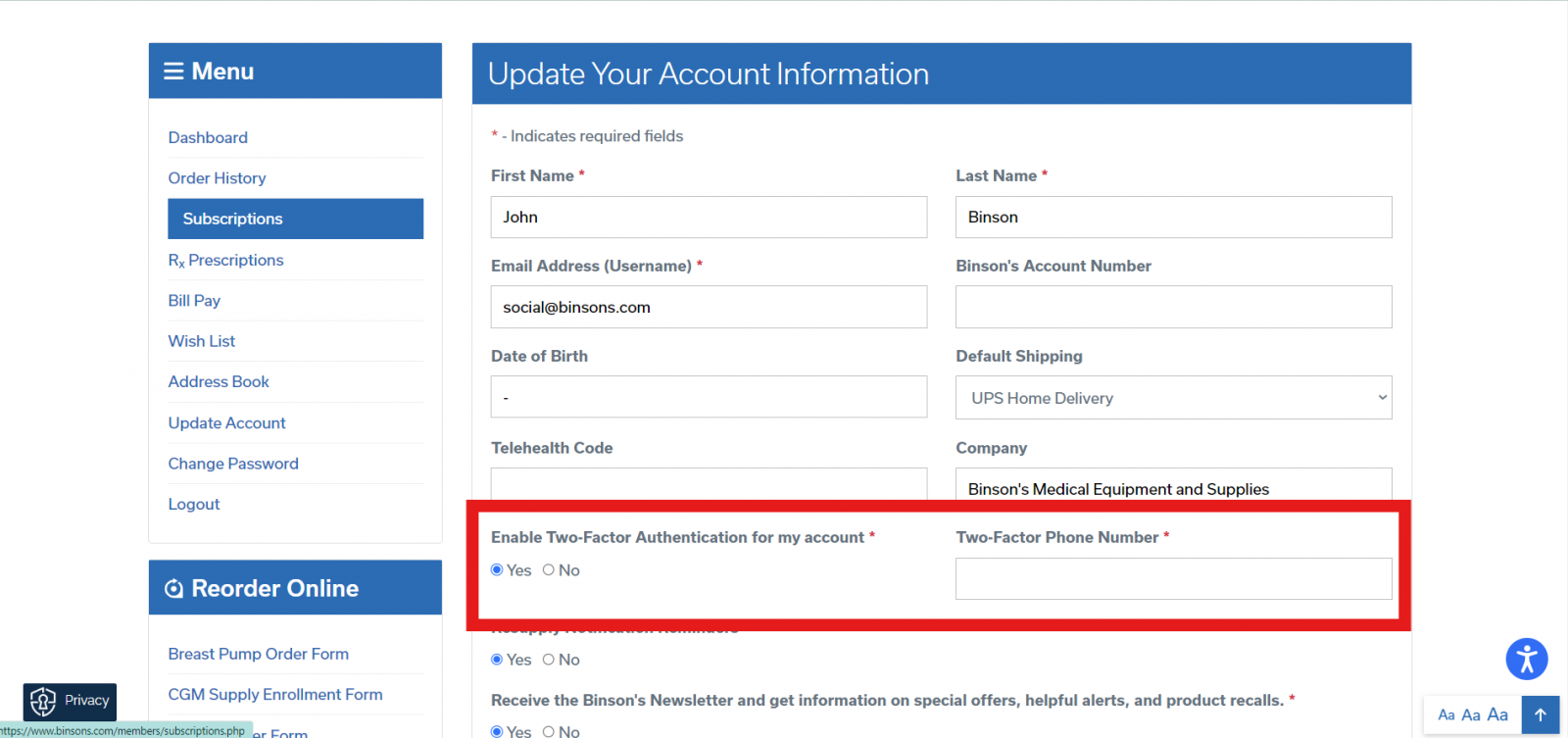Click the Company field
The width and height of the screenshot is (1568, 738).
tap(1174, 484)
